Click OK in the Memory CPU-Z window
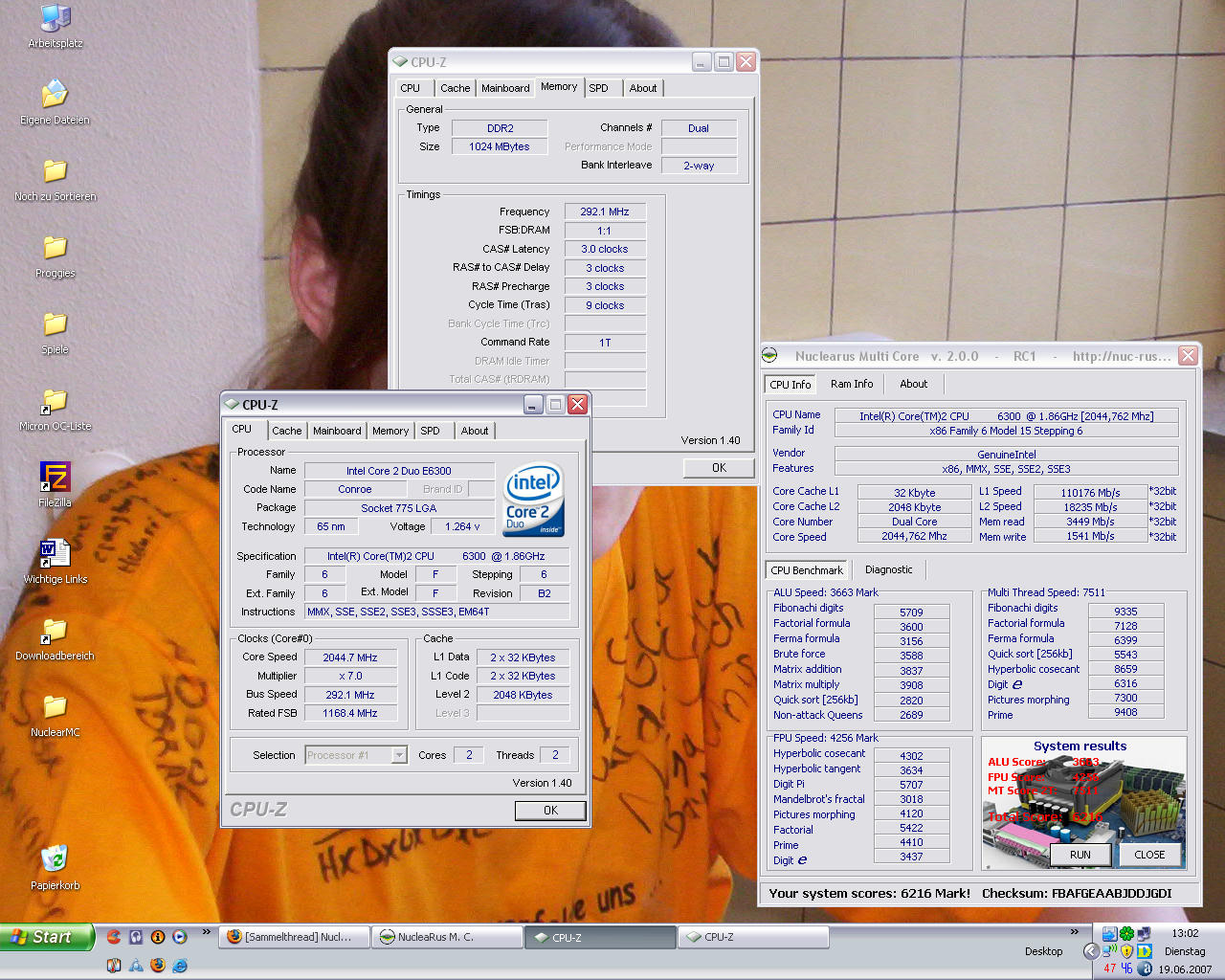Image resolution: width=1225 pixels, height=980 pixels. [719, 468]
